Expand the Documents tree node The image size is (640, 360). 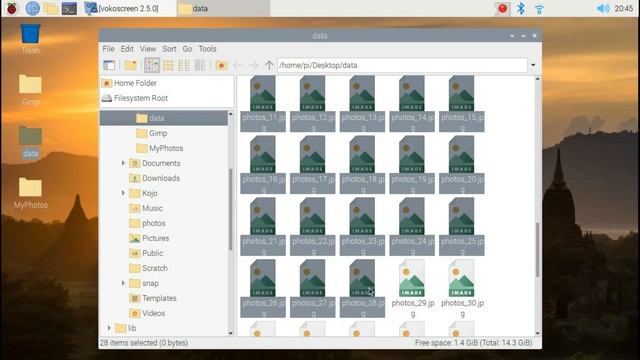click(x=123, y=163)
